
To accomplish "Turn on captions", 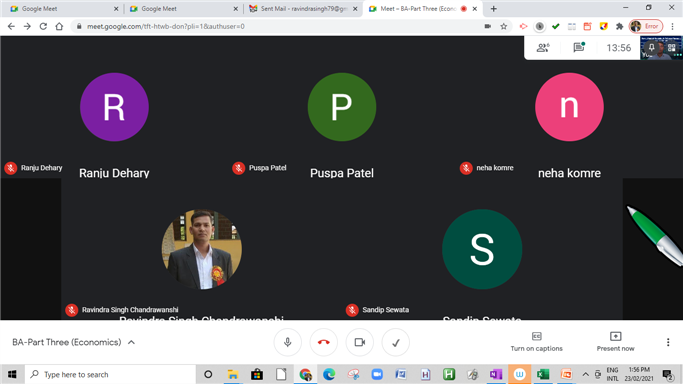I will [537, 342].
